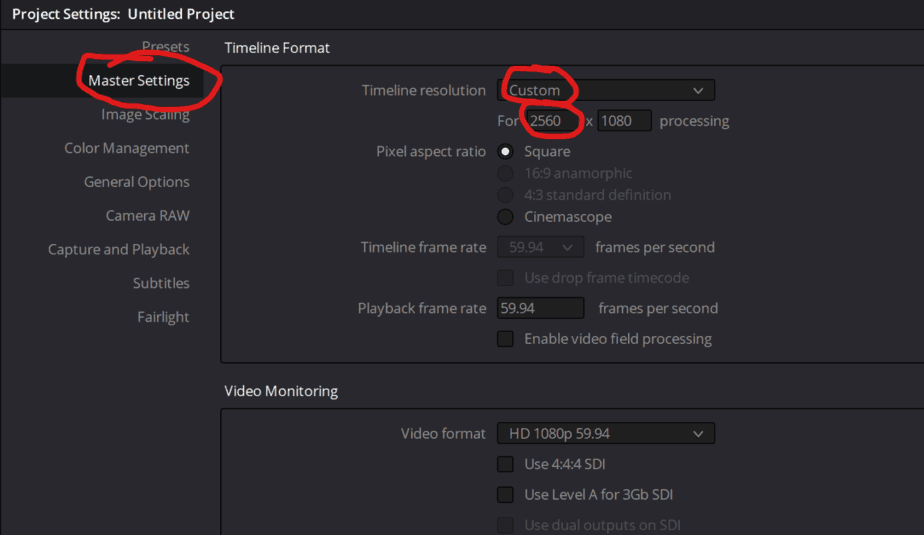Expand the Timeline frame rate dropdown
Viewport: 924px width, 535px height.
click(540, 247)
